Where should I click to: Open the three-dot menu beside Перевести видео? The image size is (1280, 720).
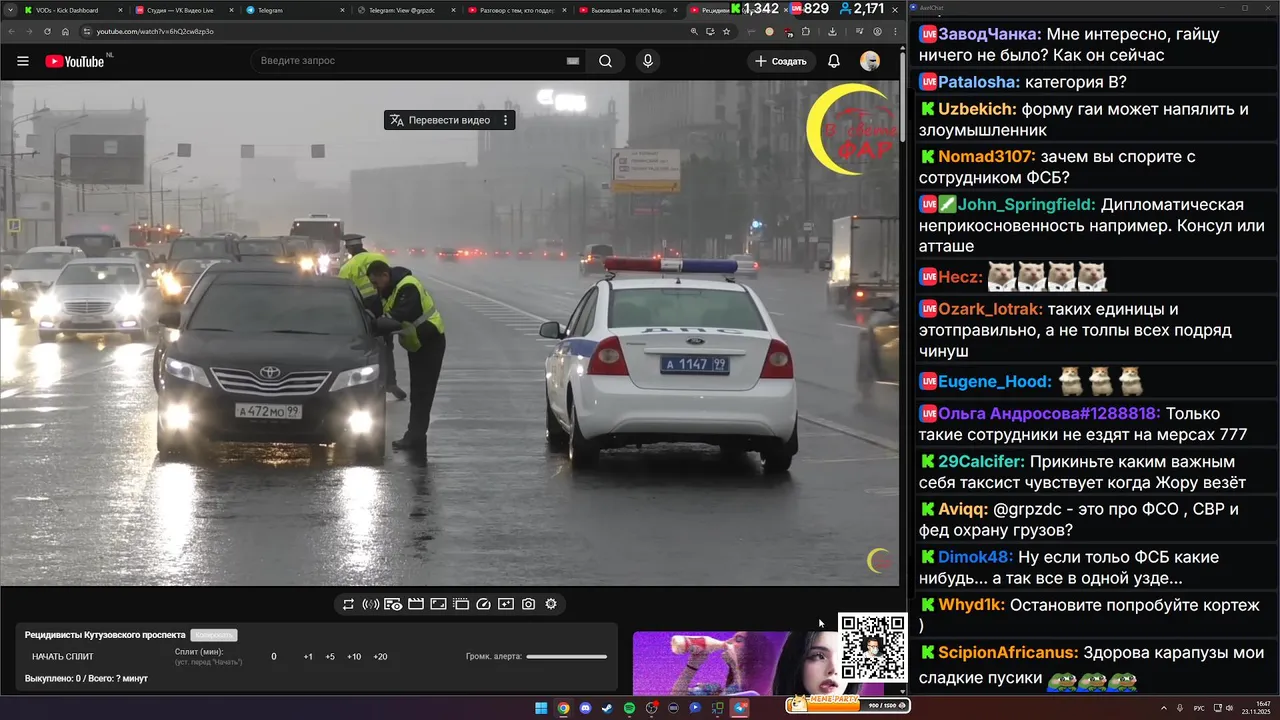click(x=505, y=120)
